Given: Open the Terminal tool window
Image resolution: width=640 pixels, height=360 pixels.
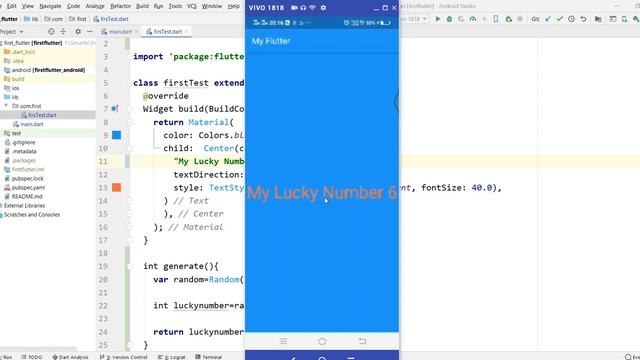Looking at the screenshot, I should (x=209, y=357).
